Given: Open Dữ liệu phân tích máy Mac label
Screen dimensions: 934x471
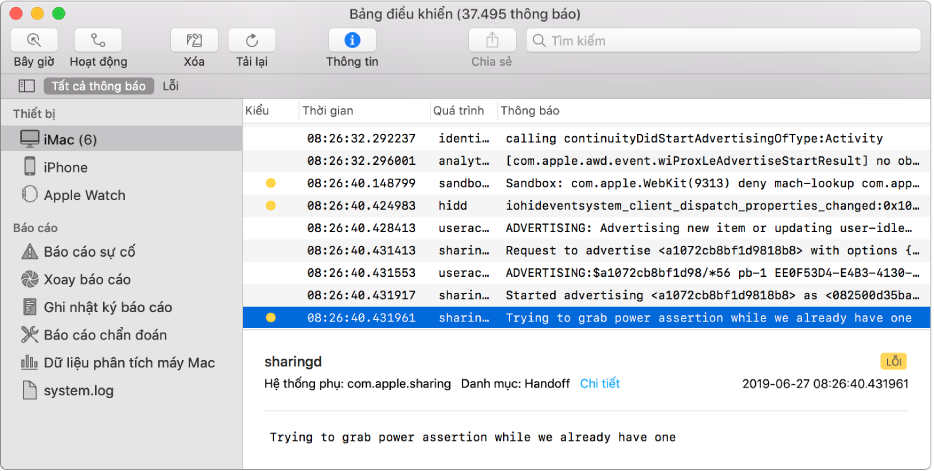Looking at the screenshot, I should (129, 363).
